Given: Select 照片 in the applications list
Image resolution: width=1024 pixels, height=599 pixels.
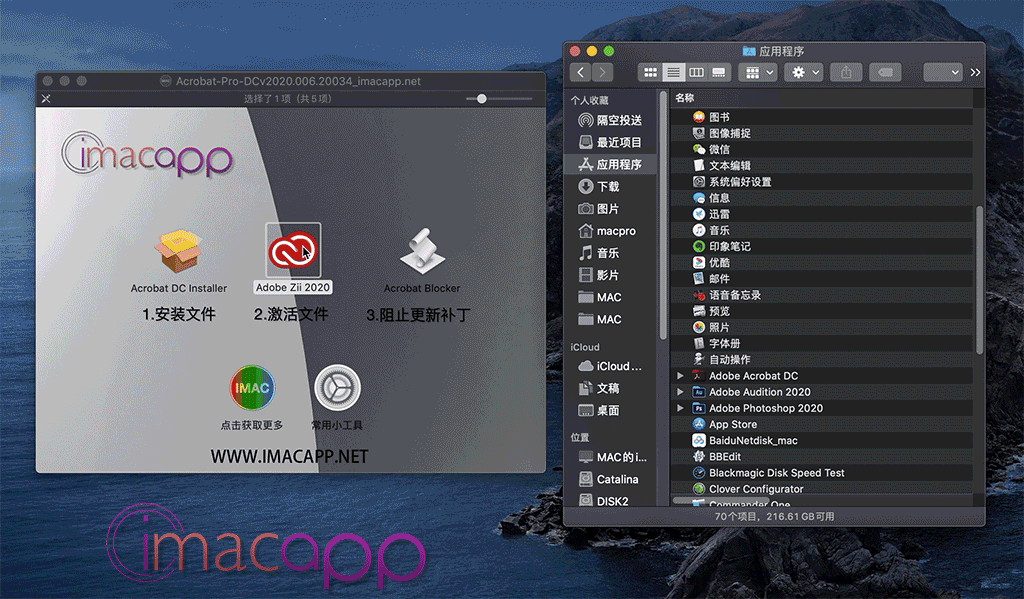Looking at the screenshot, I should tap(822, 327).
